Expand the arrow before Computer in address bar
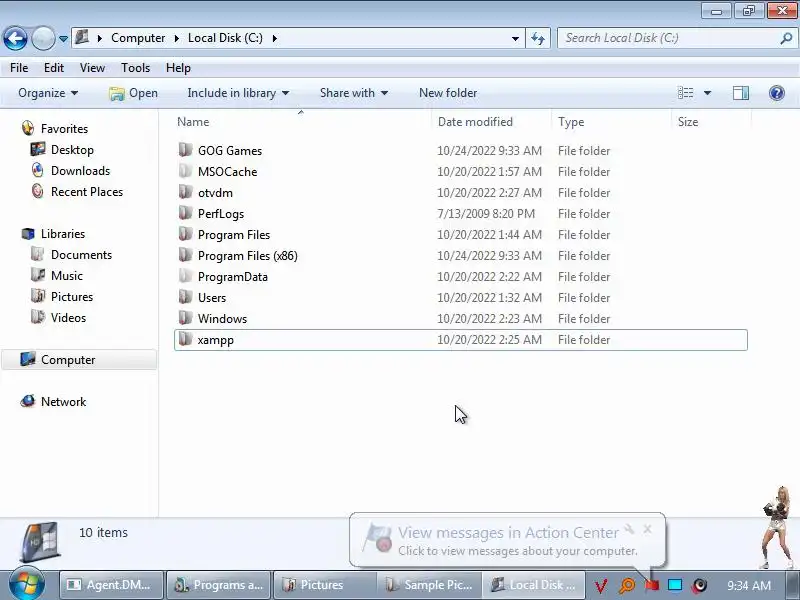800x600 pixels. click(x=100, y=38)
